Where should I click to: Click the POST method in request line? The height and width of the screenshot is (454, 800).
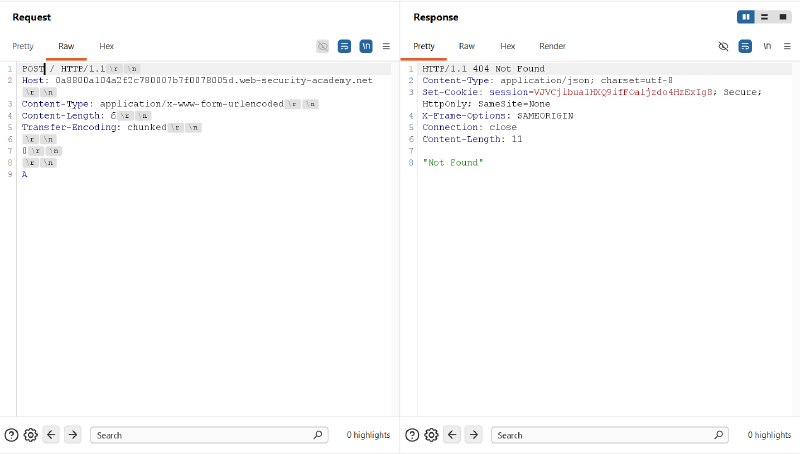[x=33, y=69]
